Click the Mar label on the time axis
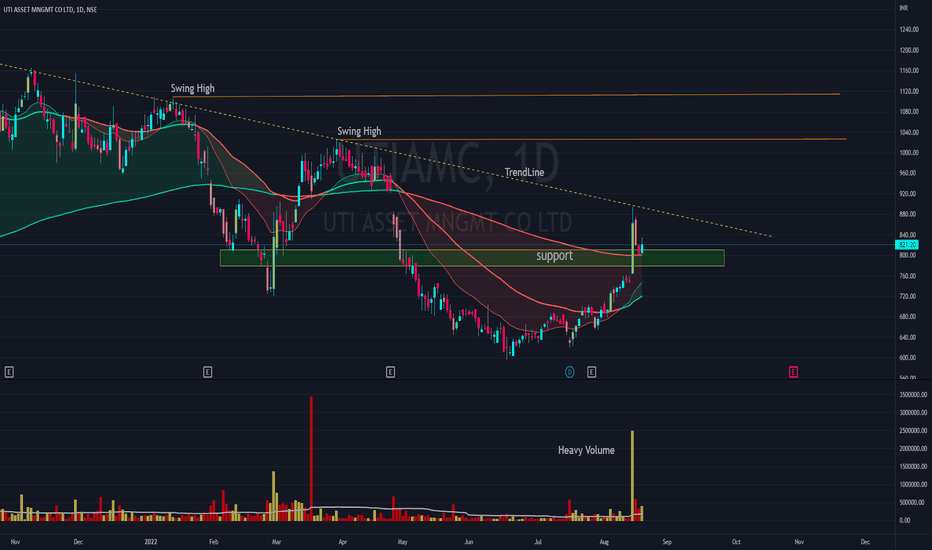This screenshot has height=550, width=932. 276,542
